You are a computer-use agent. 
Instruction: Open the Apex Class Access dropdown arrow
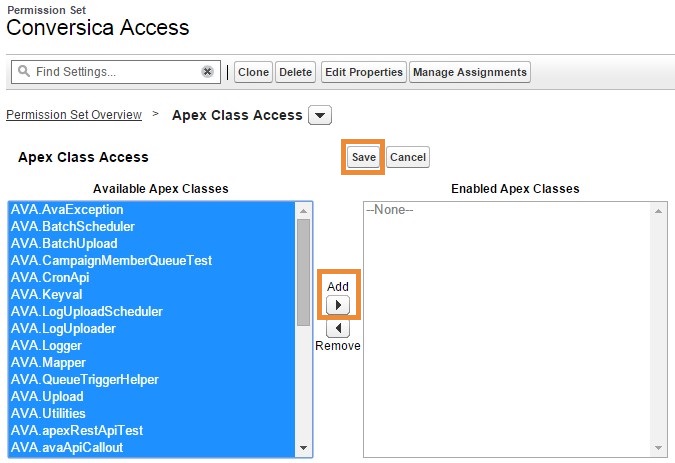[320, 115]
